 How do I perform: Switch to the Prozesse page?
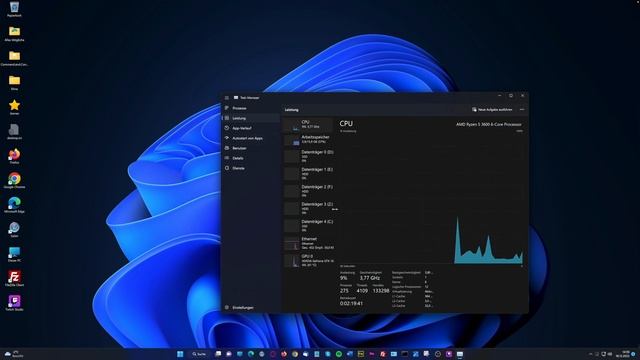(251, 108)
